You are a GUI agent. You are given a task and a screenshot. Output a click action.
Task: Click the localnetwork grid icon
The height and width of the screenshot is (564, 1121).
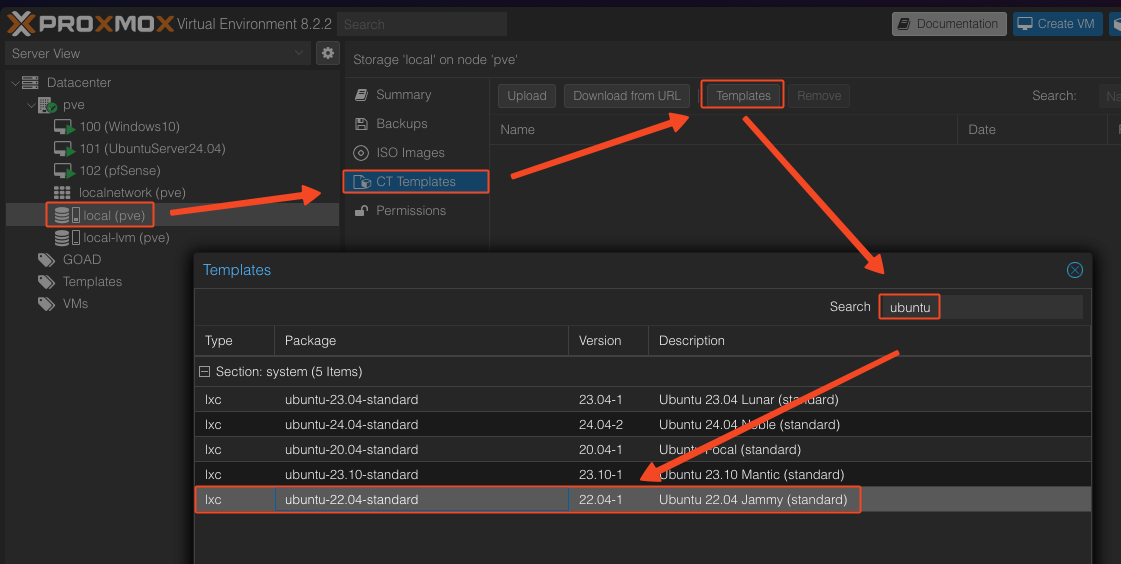coord(62,193)
